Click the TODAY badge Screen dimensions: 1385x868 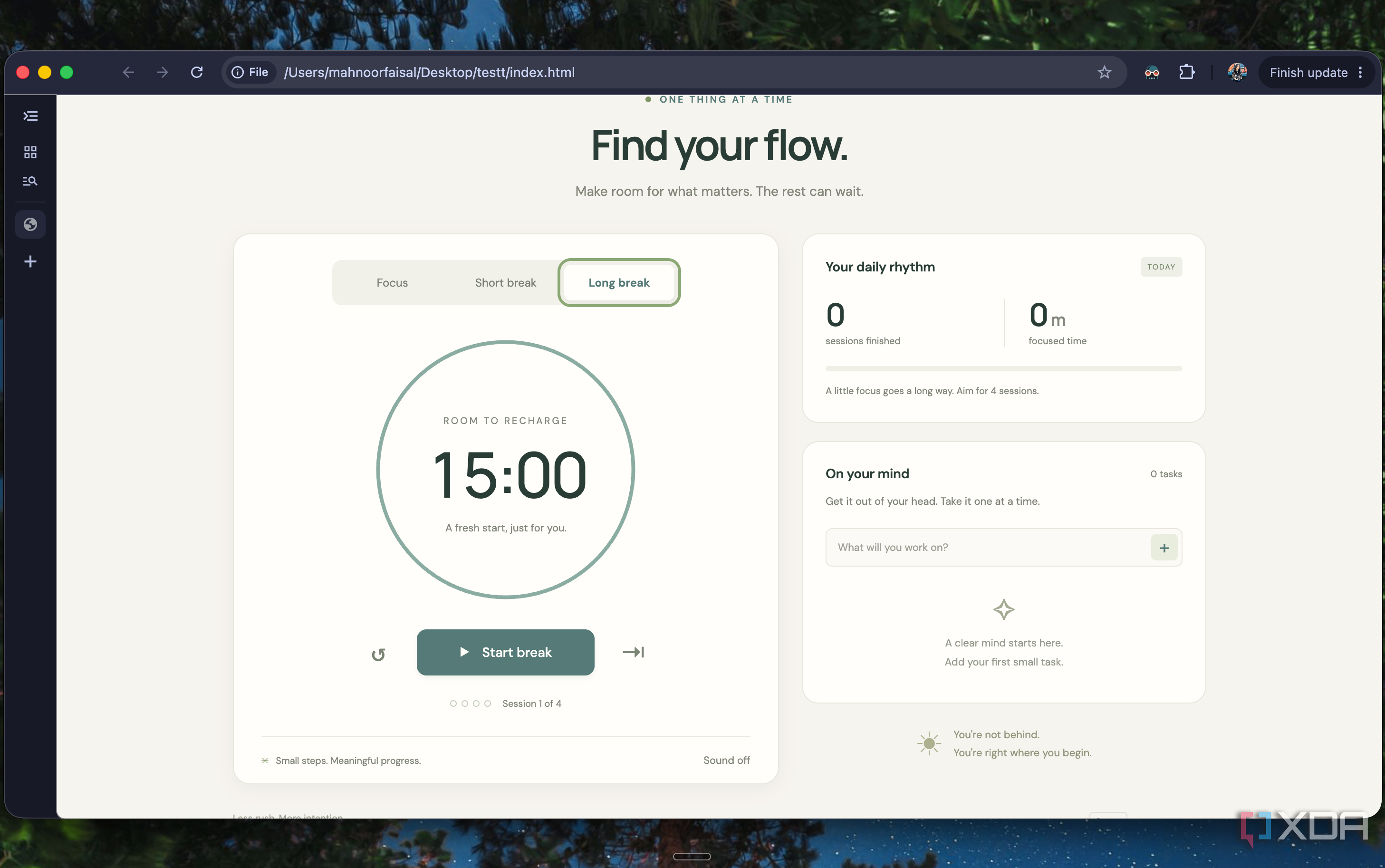tap(1161, 267)
